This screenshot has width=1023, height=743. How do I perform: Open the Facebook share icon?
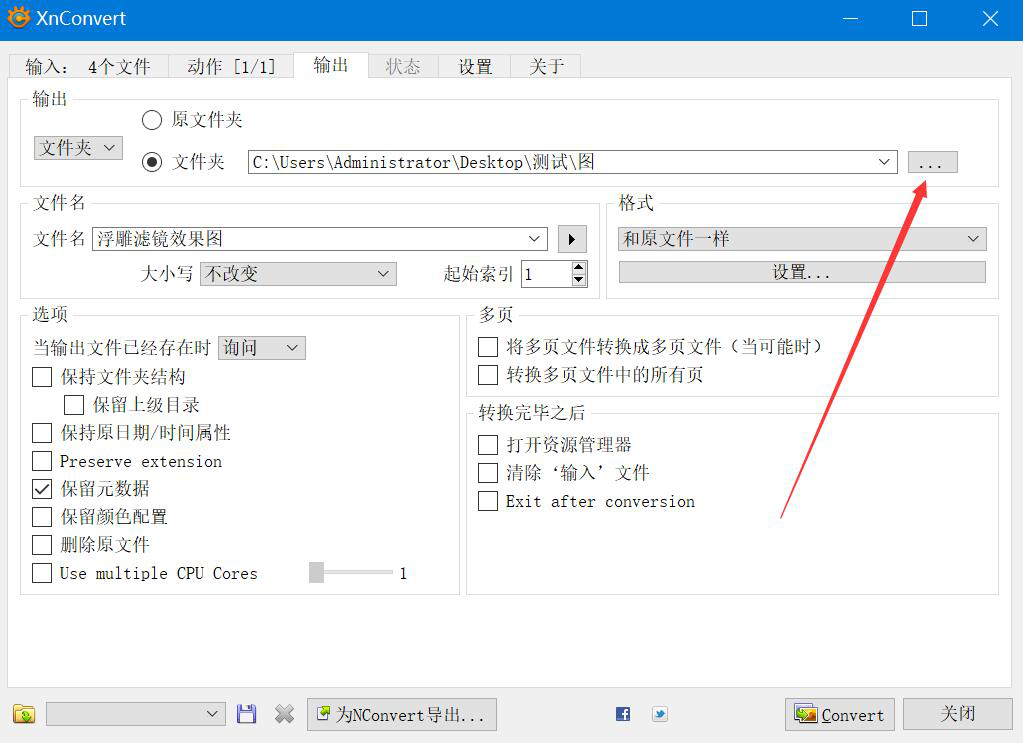pos(623,714)
